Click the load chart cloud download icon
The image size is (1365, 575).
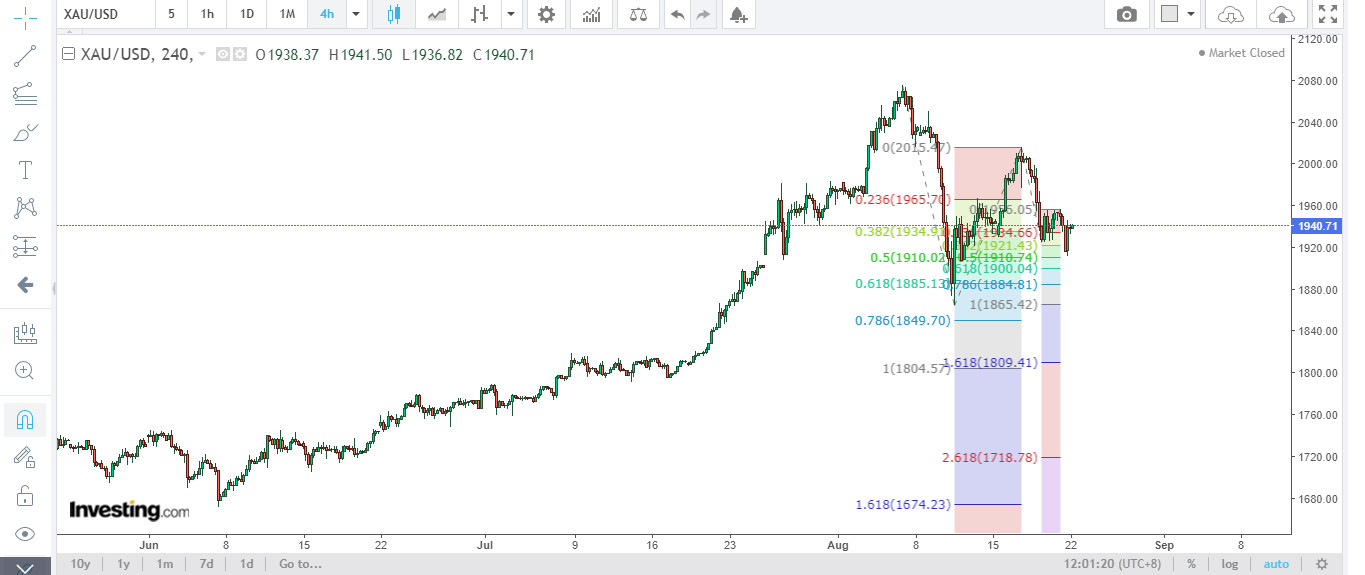[1231, 14]
